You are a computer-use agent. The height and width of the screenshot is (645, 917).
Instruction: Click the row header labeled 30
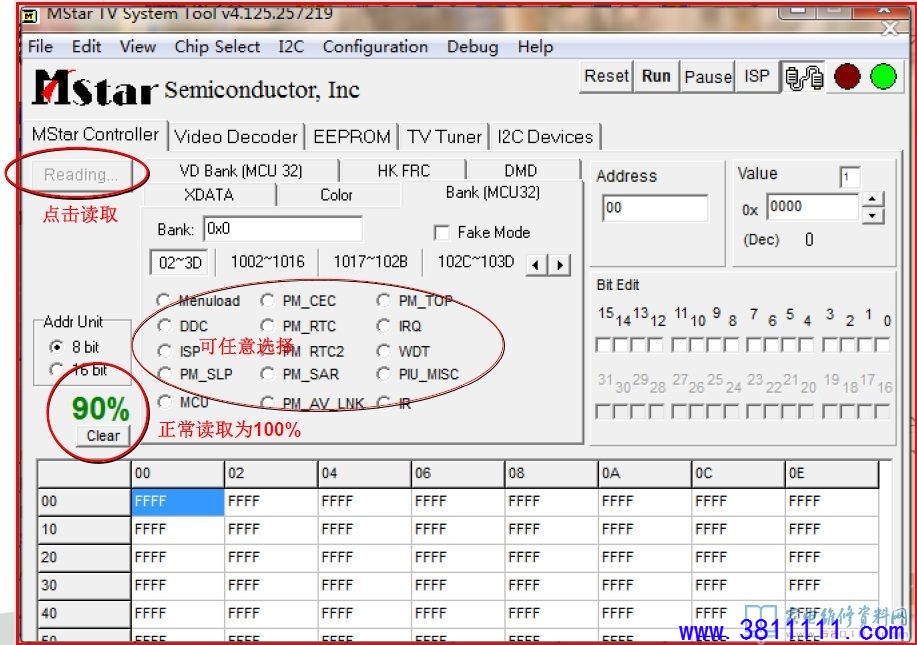coord(84,585)
